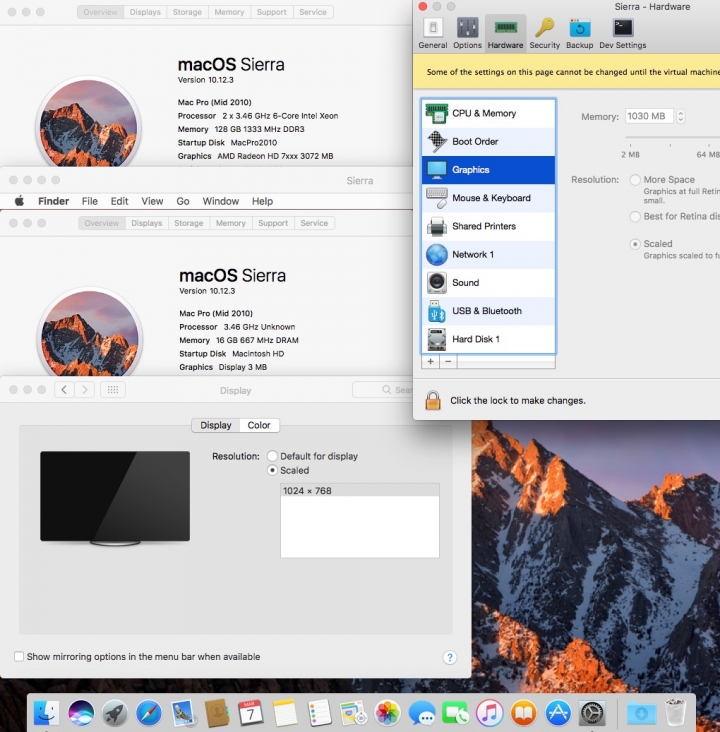Open Dev Settings terminal icon
720x732 pixels.
(x=622, y=33)
